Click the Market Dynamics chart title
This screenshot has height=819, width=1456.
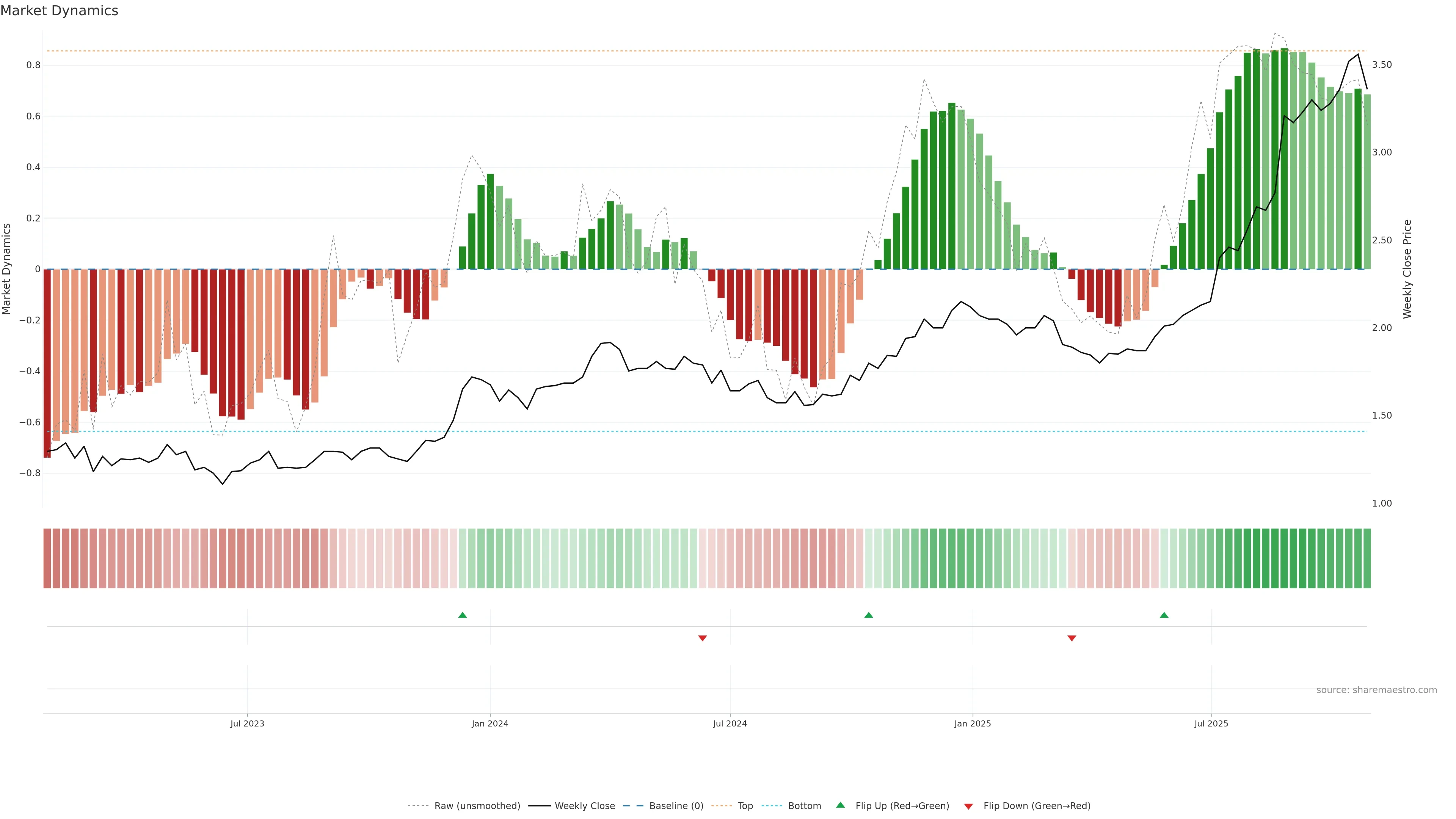60,11
